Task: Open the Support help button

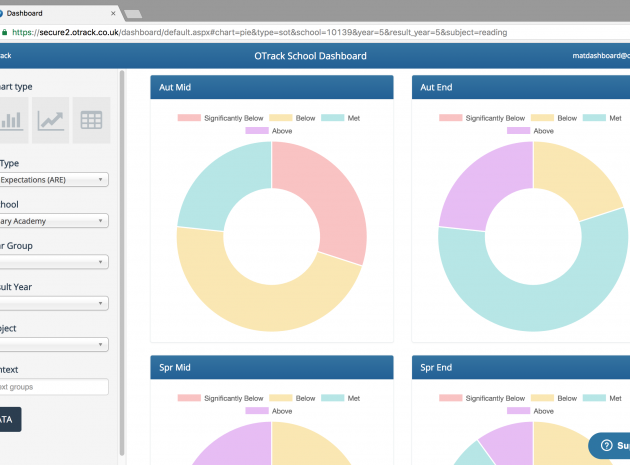Action: [x=610, y=445]
